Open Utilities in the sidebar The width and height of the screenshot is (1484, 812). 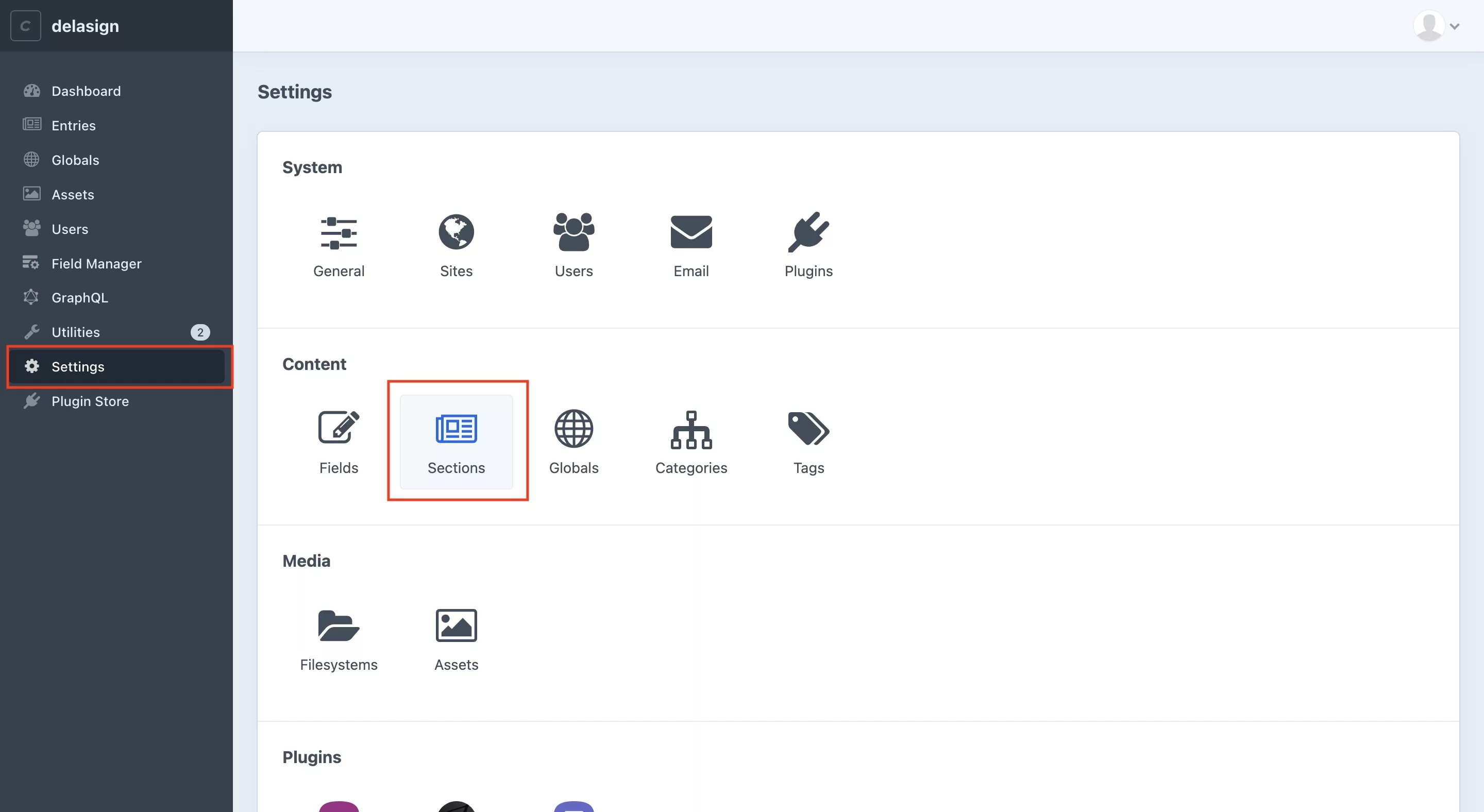[116, 332]
